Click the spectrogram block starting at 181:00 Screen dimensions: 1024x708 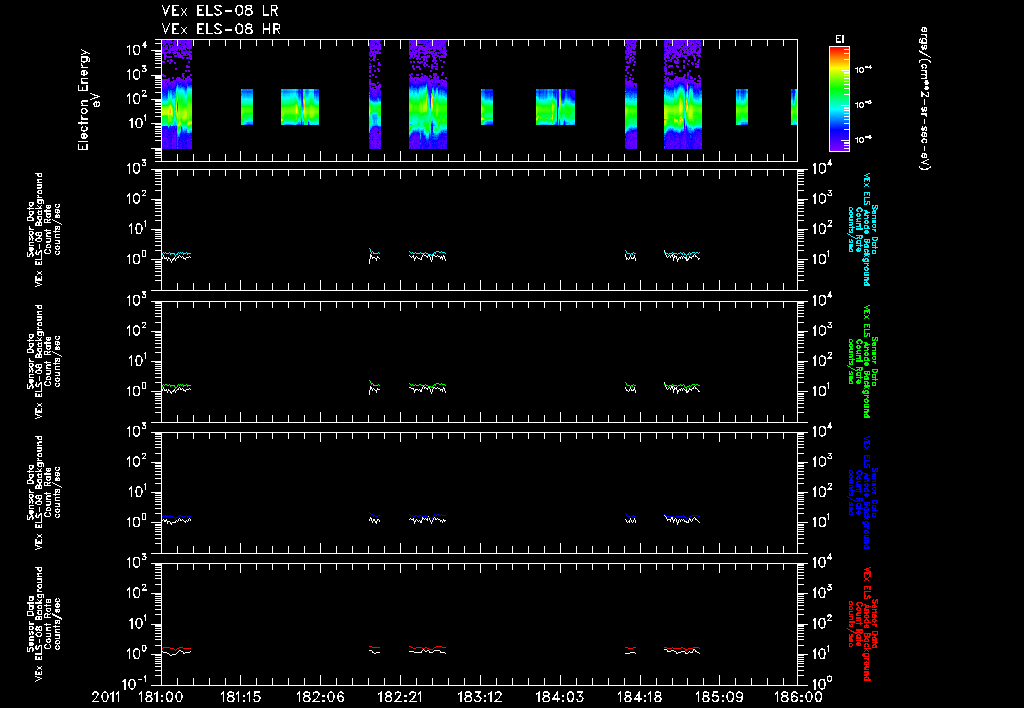pos(177,95)
